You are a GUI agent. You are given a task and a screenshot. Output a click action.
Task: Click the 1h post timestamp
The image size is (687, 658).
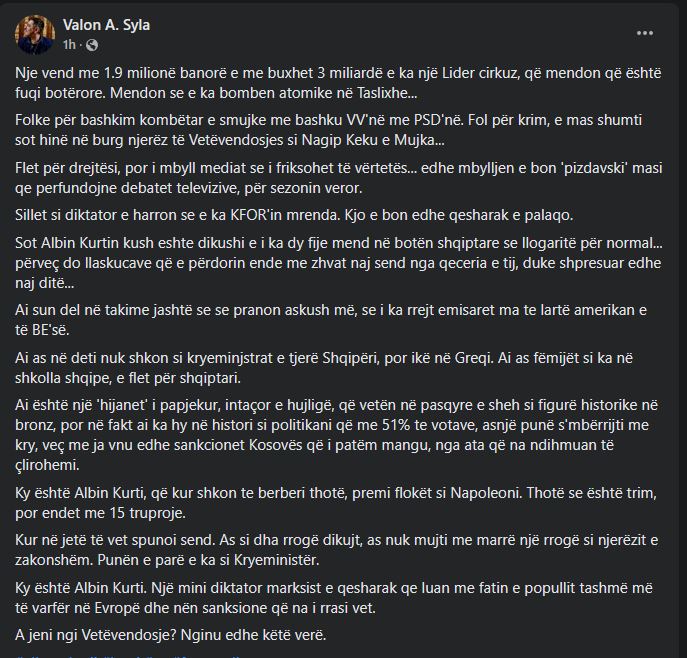tap(69, 45)
